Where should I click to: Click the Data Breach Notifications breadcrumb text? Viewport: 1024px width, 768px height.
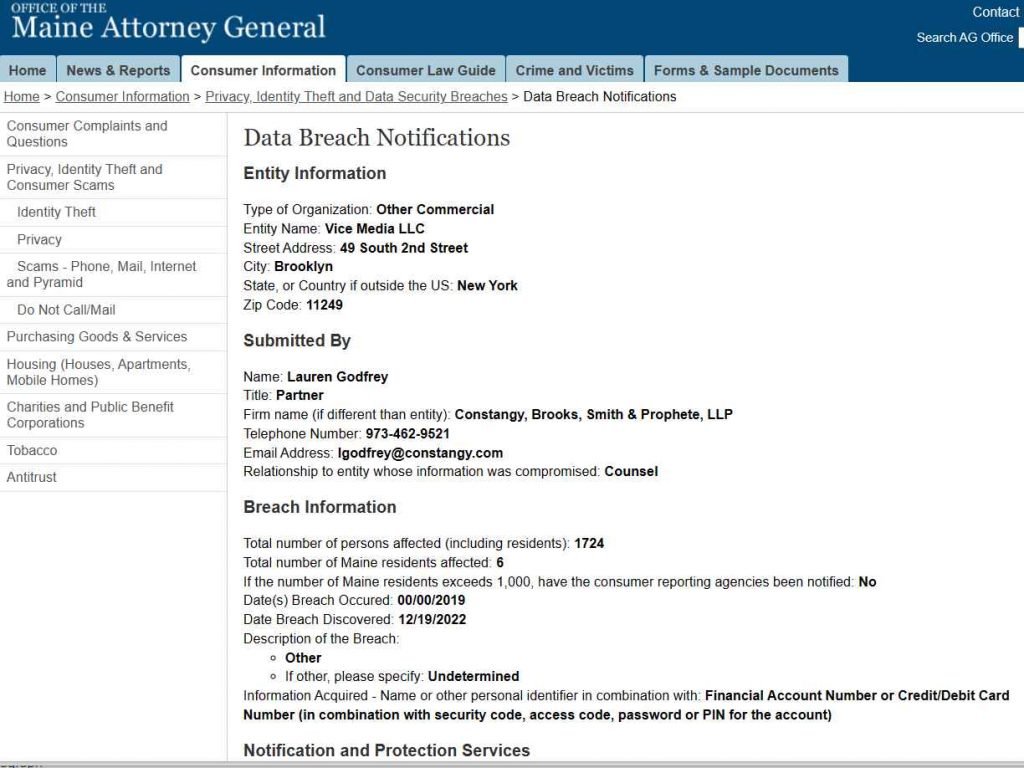(600, 97)
